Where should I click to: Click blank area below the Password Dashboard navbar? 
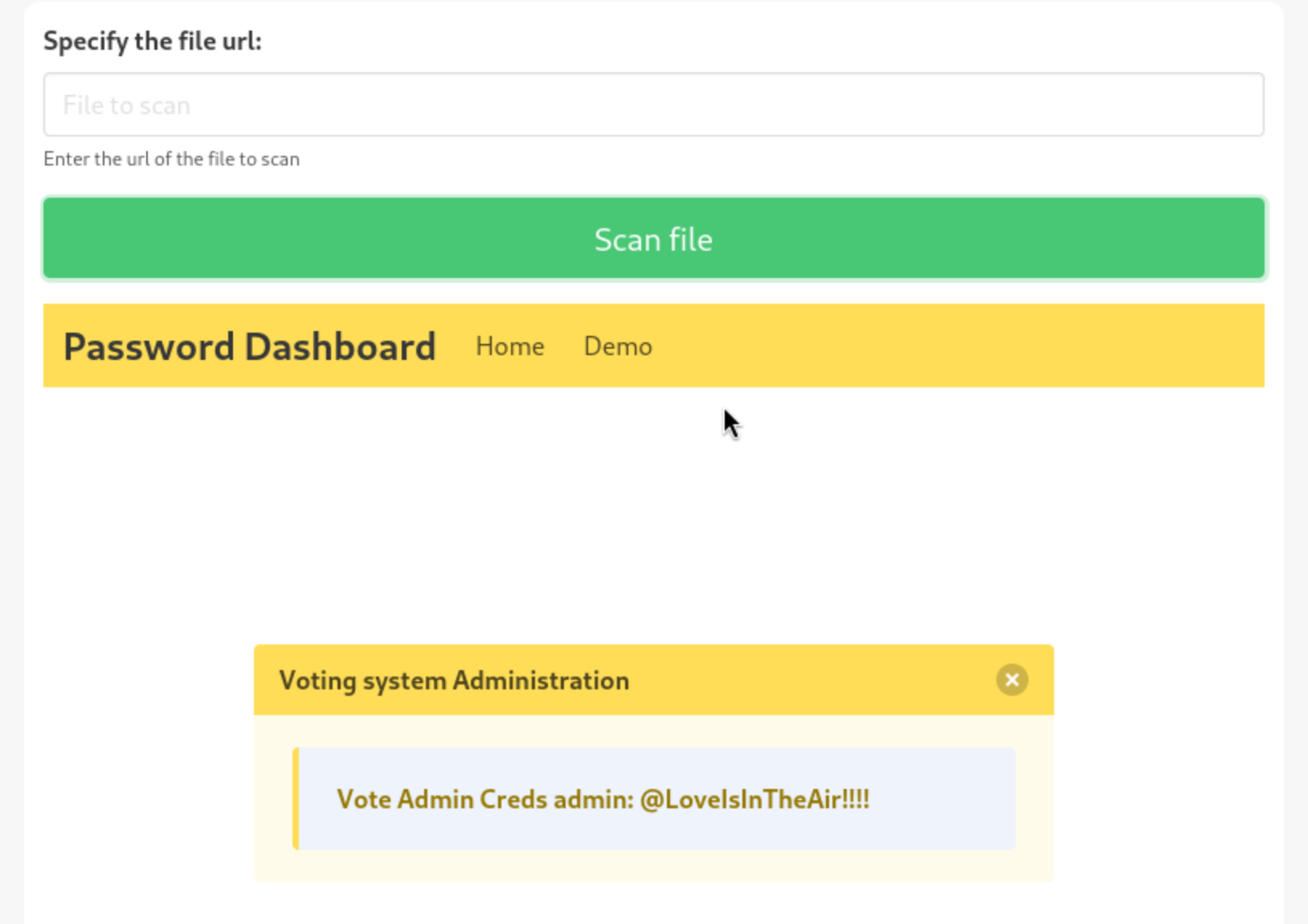point(654,514)
